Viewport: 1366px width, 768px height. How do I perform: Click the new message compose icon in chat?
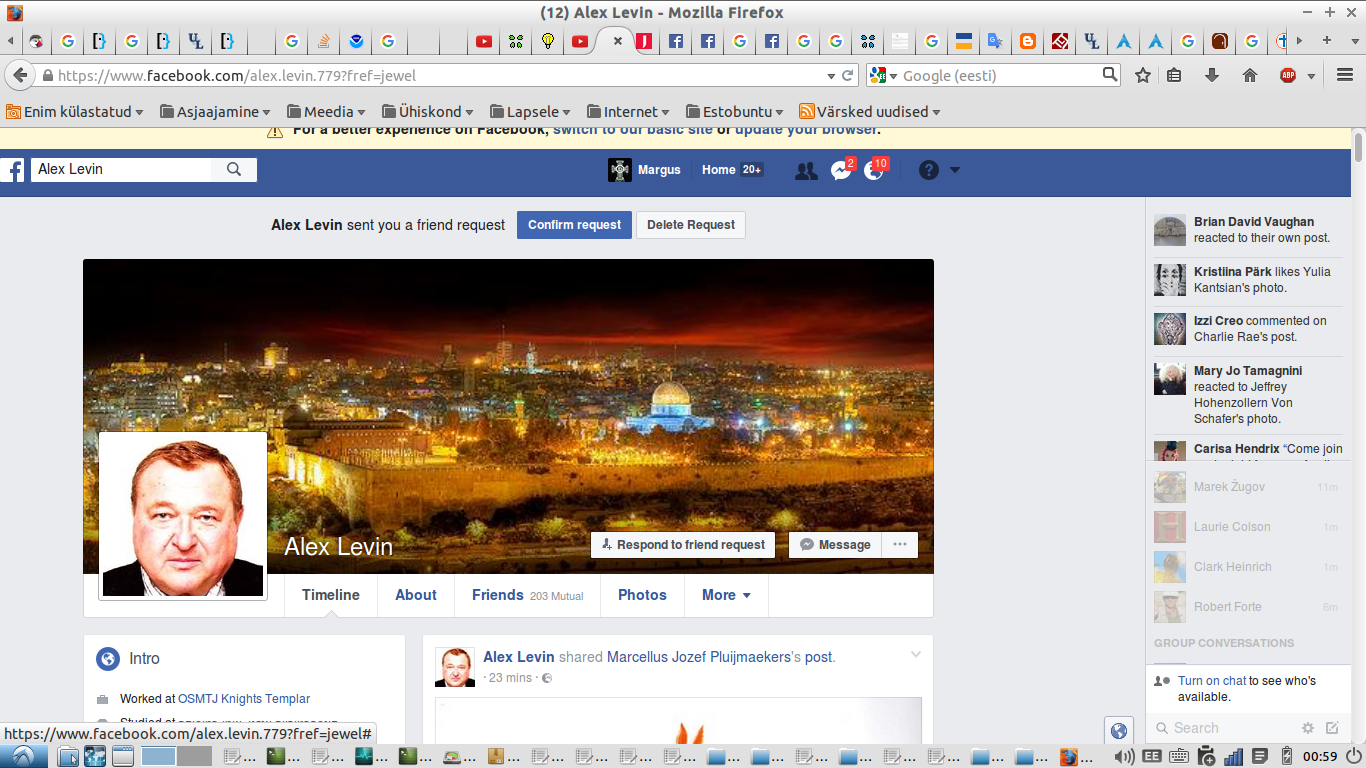click(1332, 728)
